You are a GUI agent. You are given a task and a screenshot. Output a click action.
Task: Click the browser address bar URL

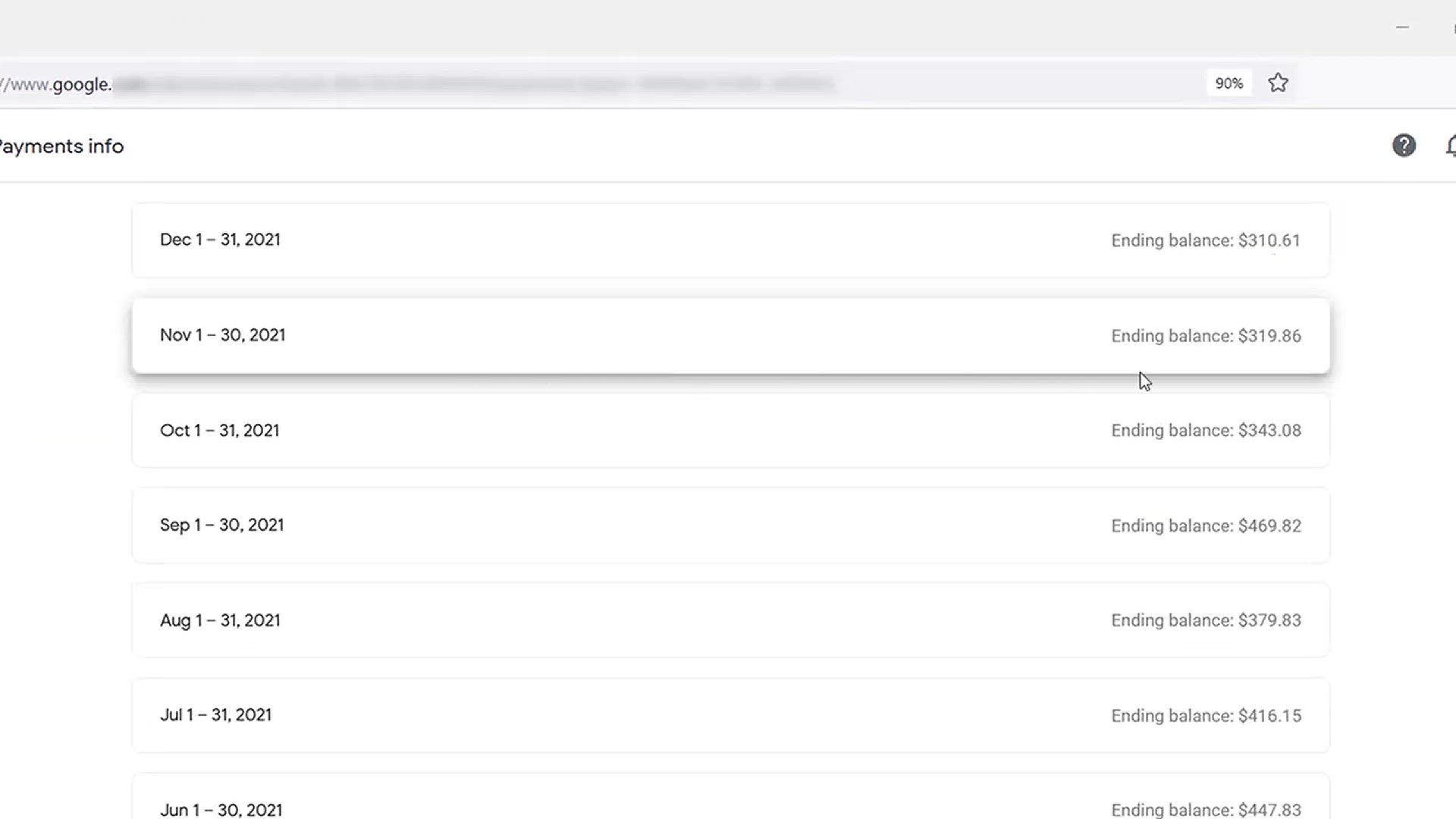pyautogui.click(x=417, y=83)
